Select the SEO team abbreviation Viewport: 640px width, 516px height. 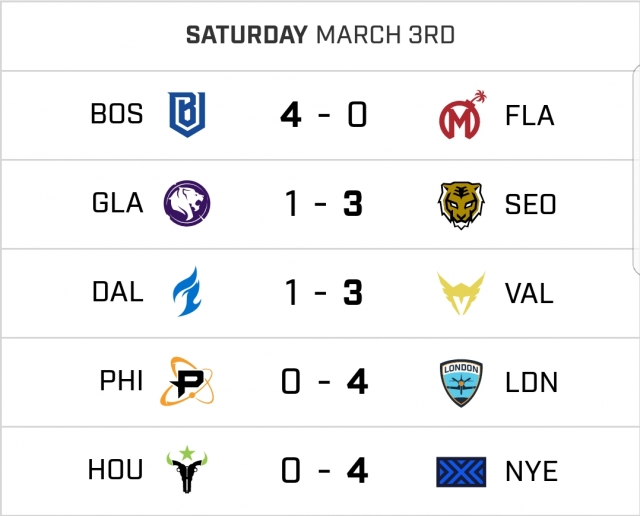pos(531,204)
